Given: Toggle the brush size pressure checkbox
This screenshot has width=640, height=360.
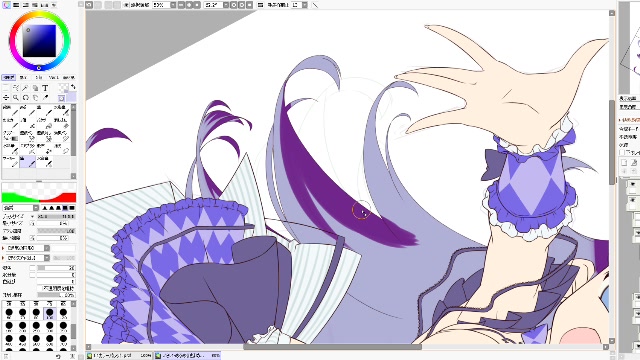Looking at the screenshot, I should click(x=33, y=224).
